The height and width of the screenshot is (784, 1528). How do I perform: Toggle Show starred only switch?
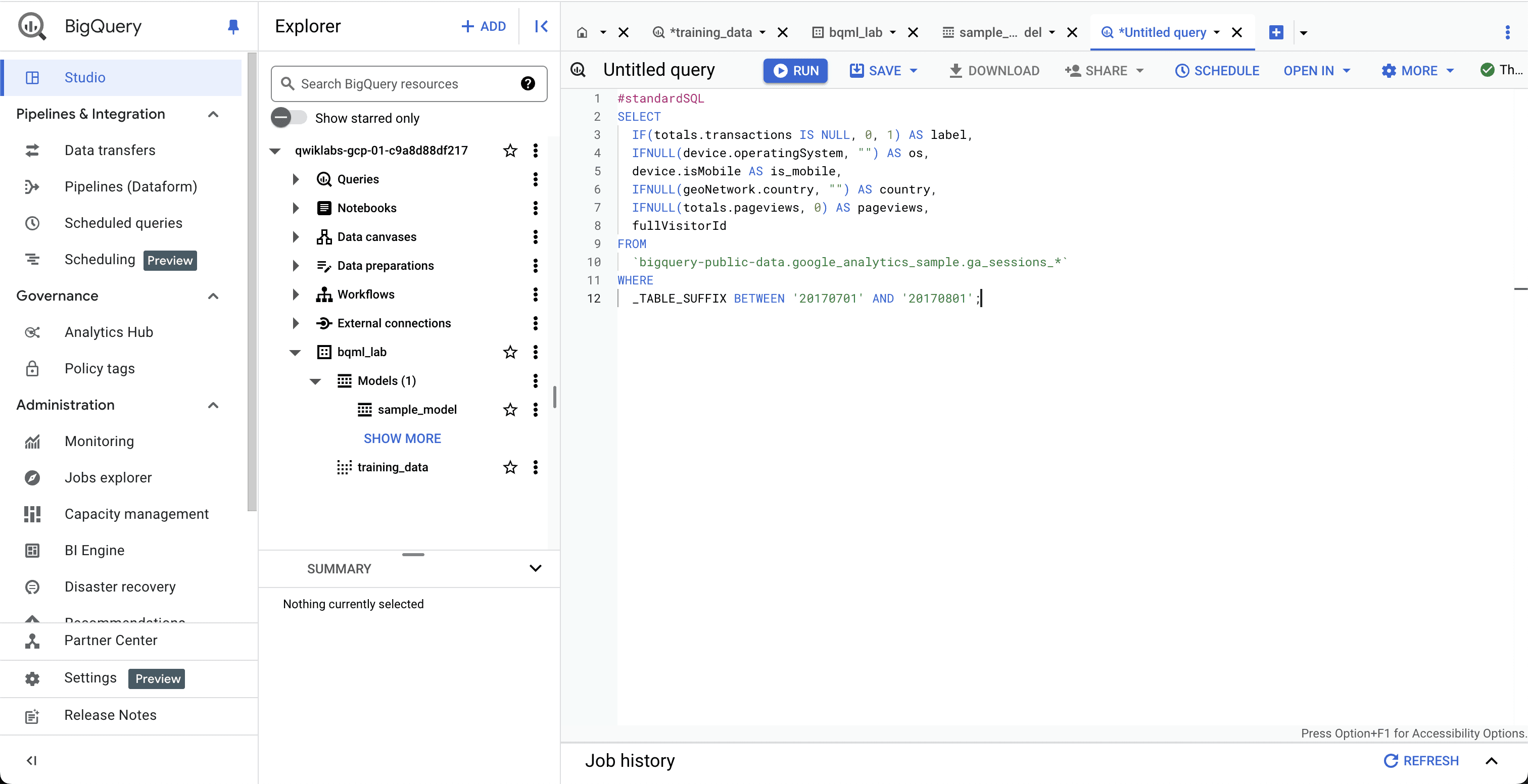point(289,117)
